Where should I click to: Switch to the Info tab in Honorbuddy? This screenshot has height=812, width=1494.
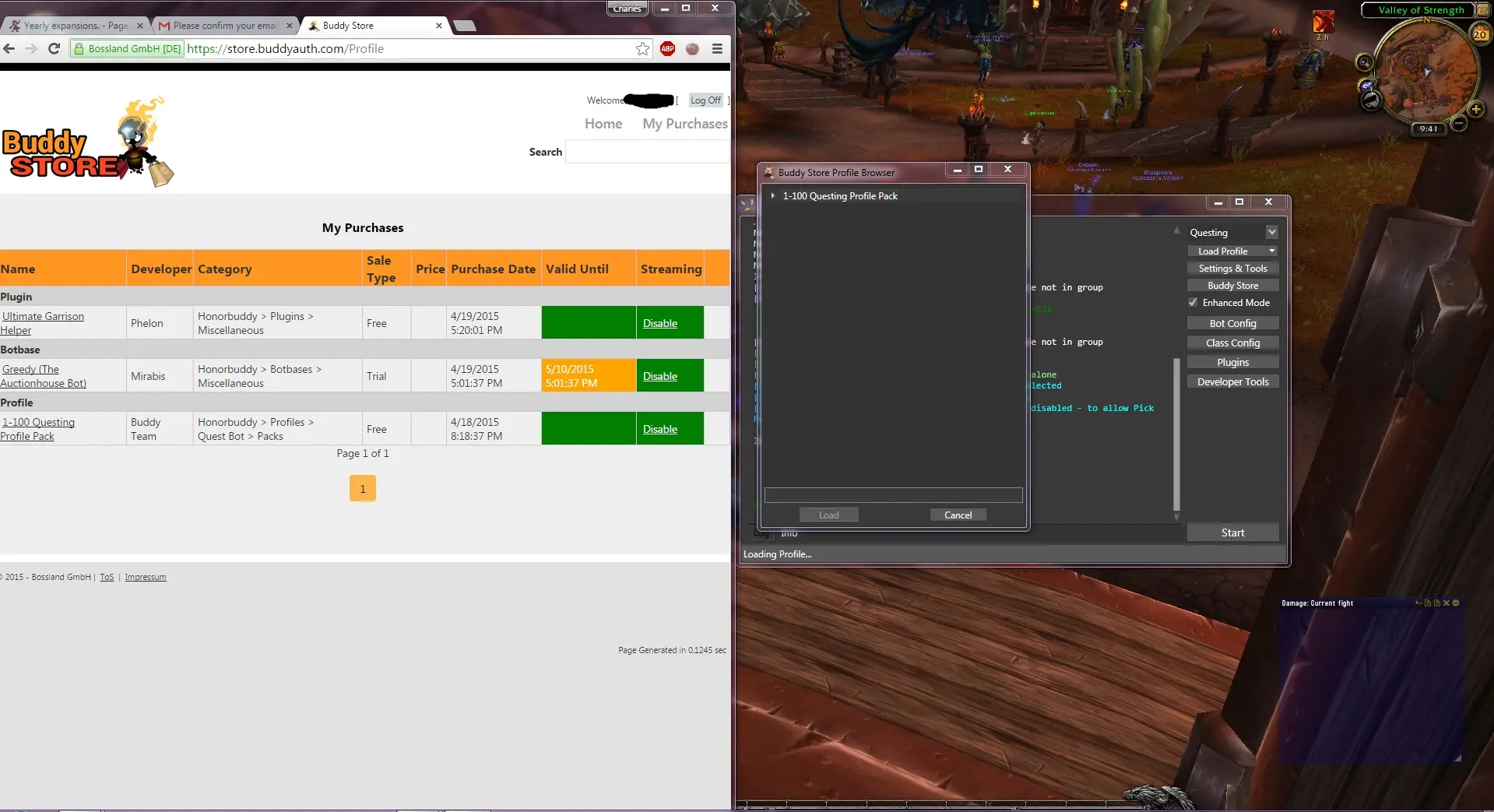pyautogui.click(x=789, y=533)
